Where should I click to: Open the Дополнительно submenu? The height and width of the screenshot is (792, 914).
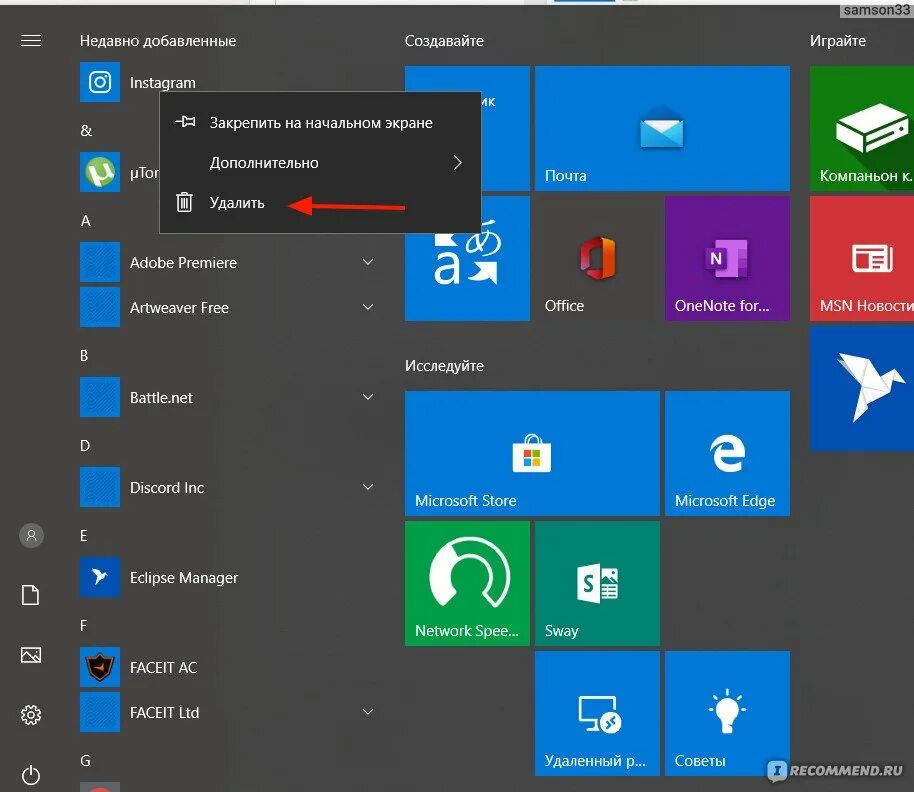(x=264, y=162)
